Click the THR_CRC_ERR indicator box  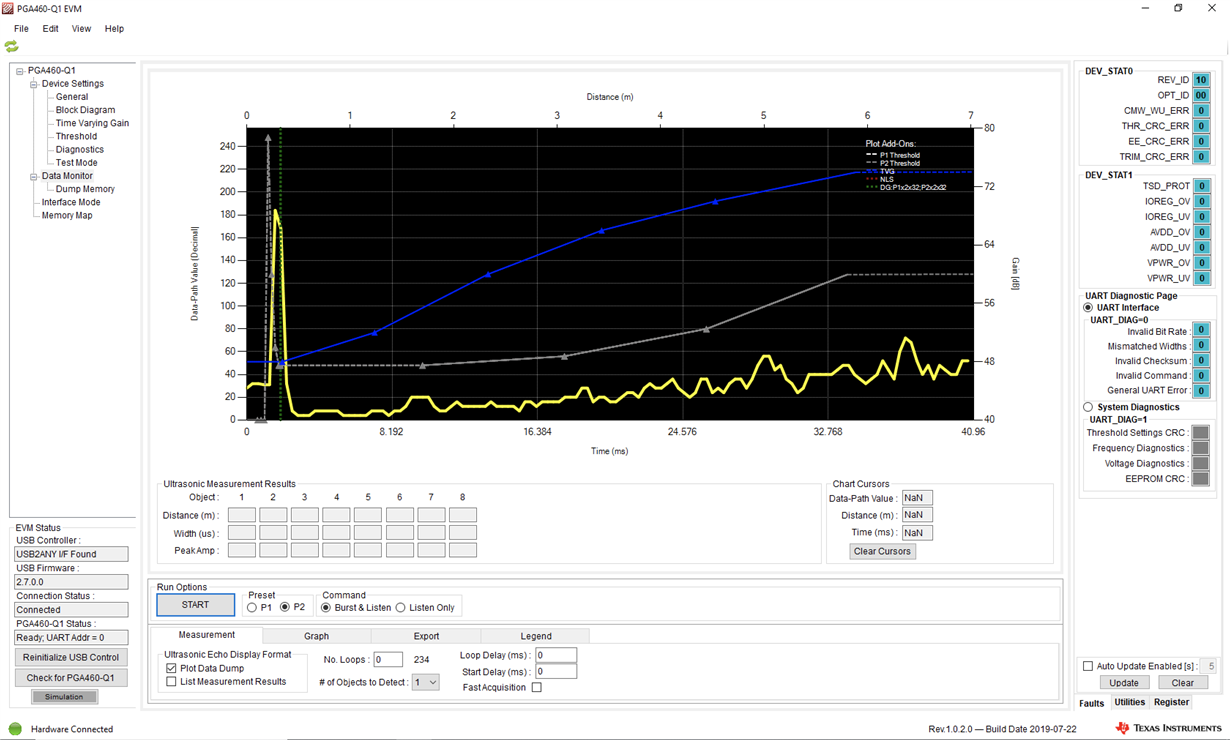click(x=1201, y=126)
